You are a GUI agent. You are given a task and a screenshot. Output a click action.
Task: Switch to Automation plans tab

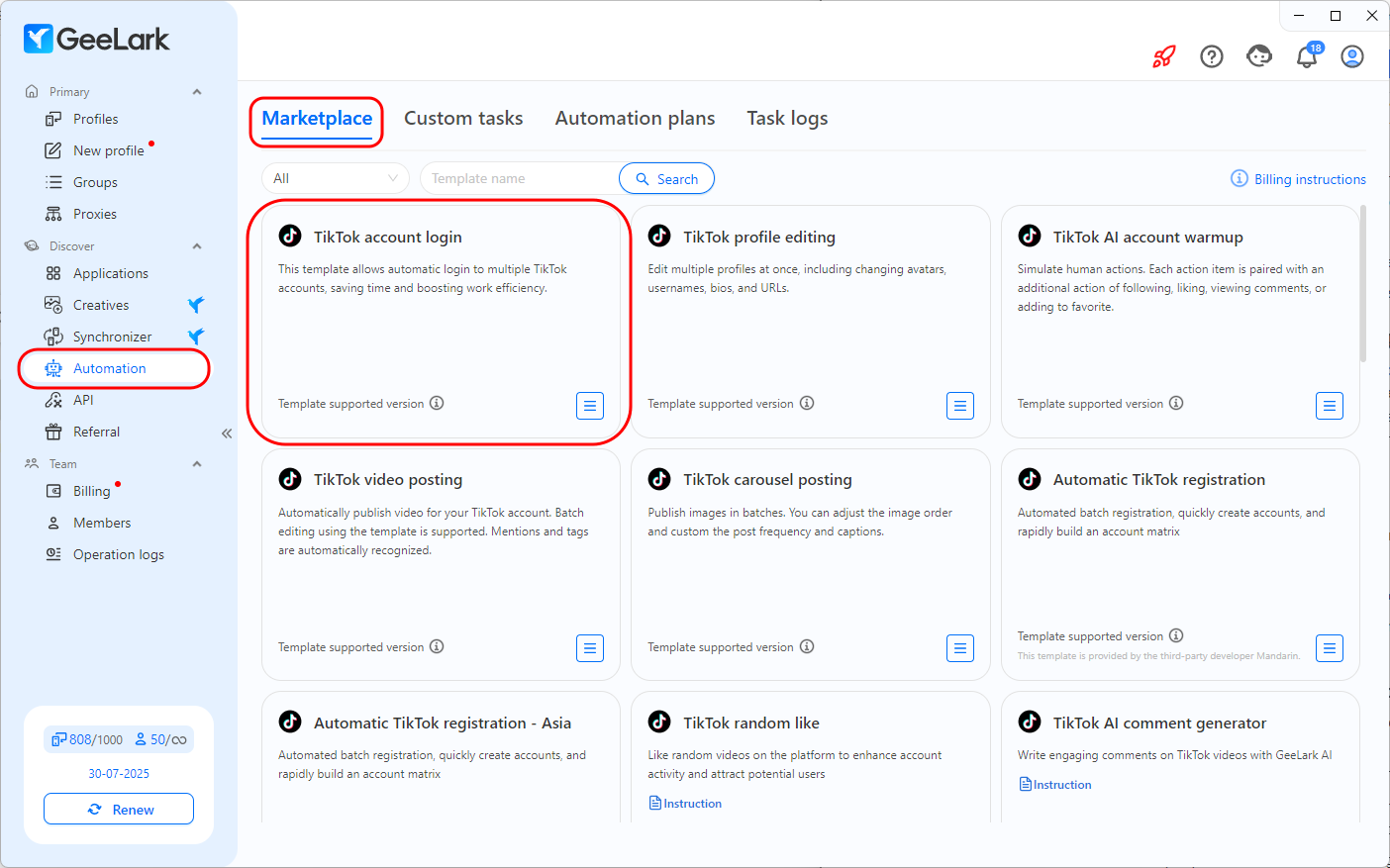click(x=635, y=119)
